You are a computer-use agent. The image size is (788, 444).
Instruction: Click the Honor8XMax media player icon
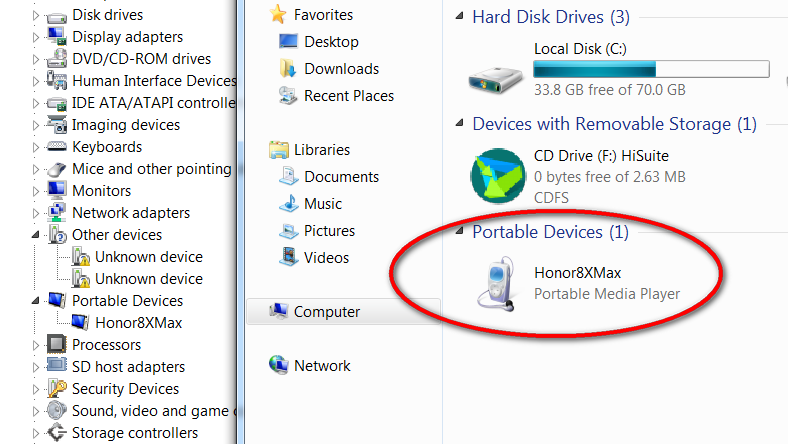[496, 284]
